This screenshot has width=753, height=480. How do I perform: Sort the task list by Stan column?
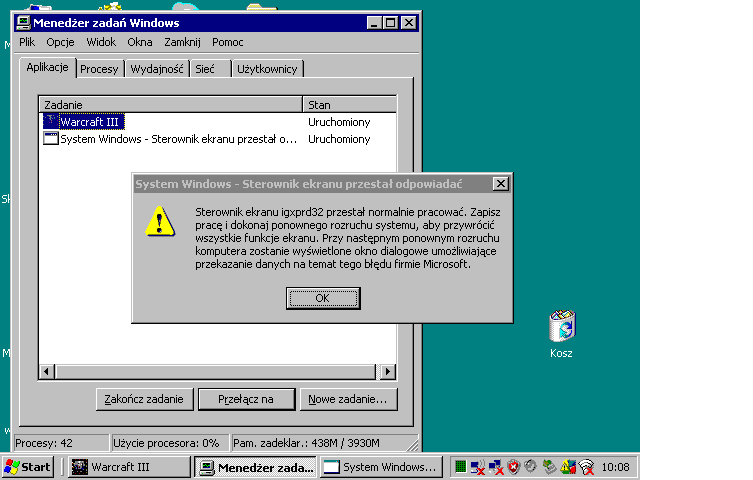[x=349, y=104]
